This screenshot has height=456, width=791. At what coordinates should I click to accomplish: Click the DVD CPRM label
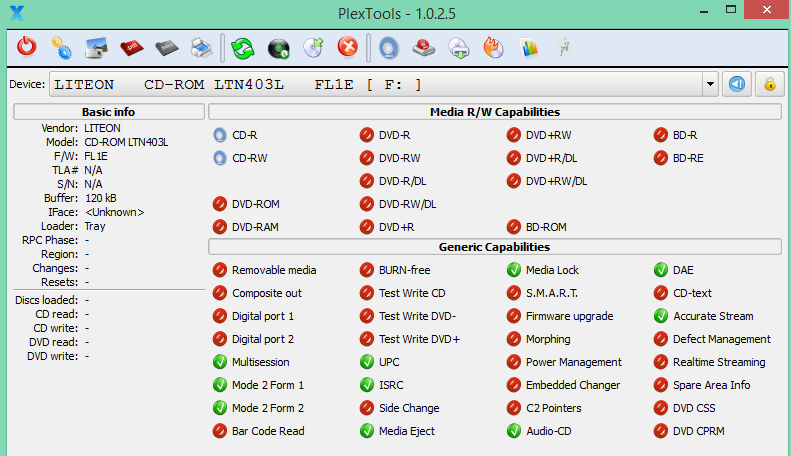pos(699,431)
